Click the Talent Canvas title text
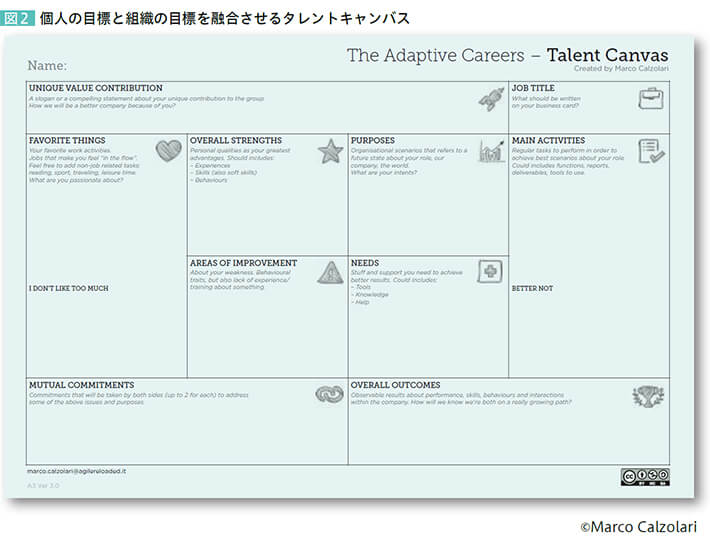This screenshot has width=710, height=542. click(x=607, y=55)
